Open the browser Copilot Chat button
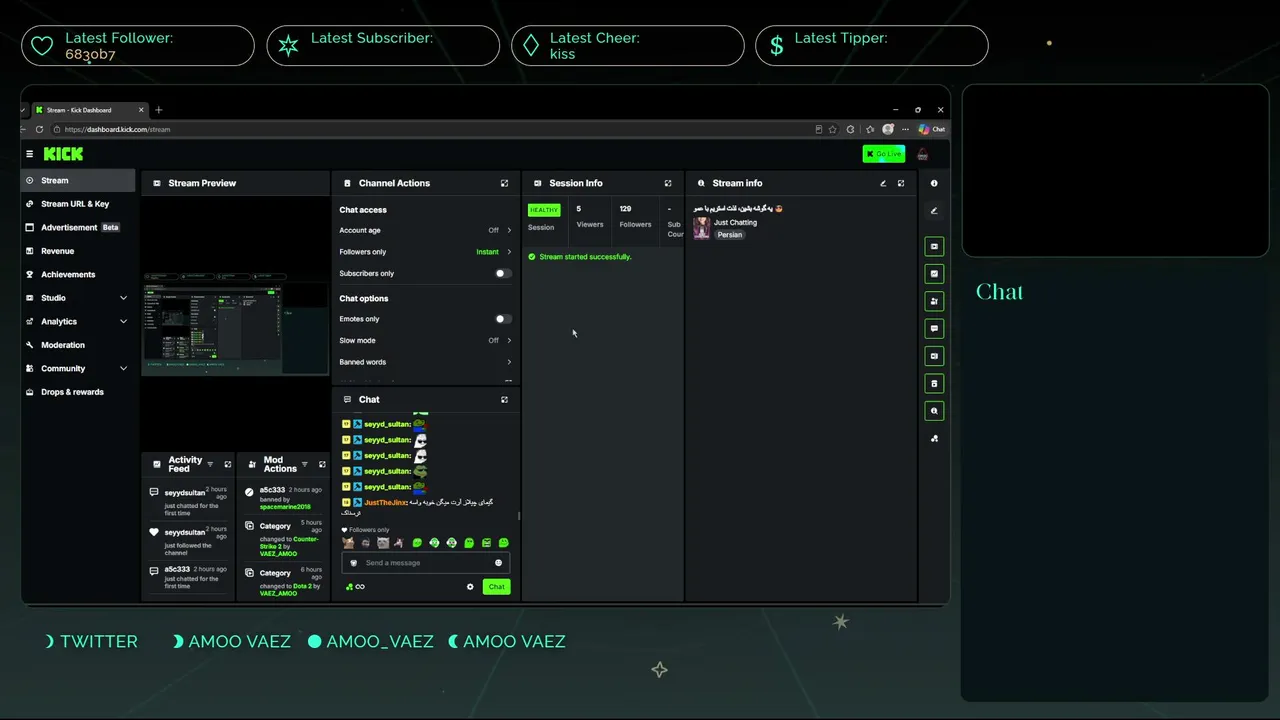Image resolution: width=1280 pixels, height=720 pixels. tap(931, 129)
